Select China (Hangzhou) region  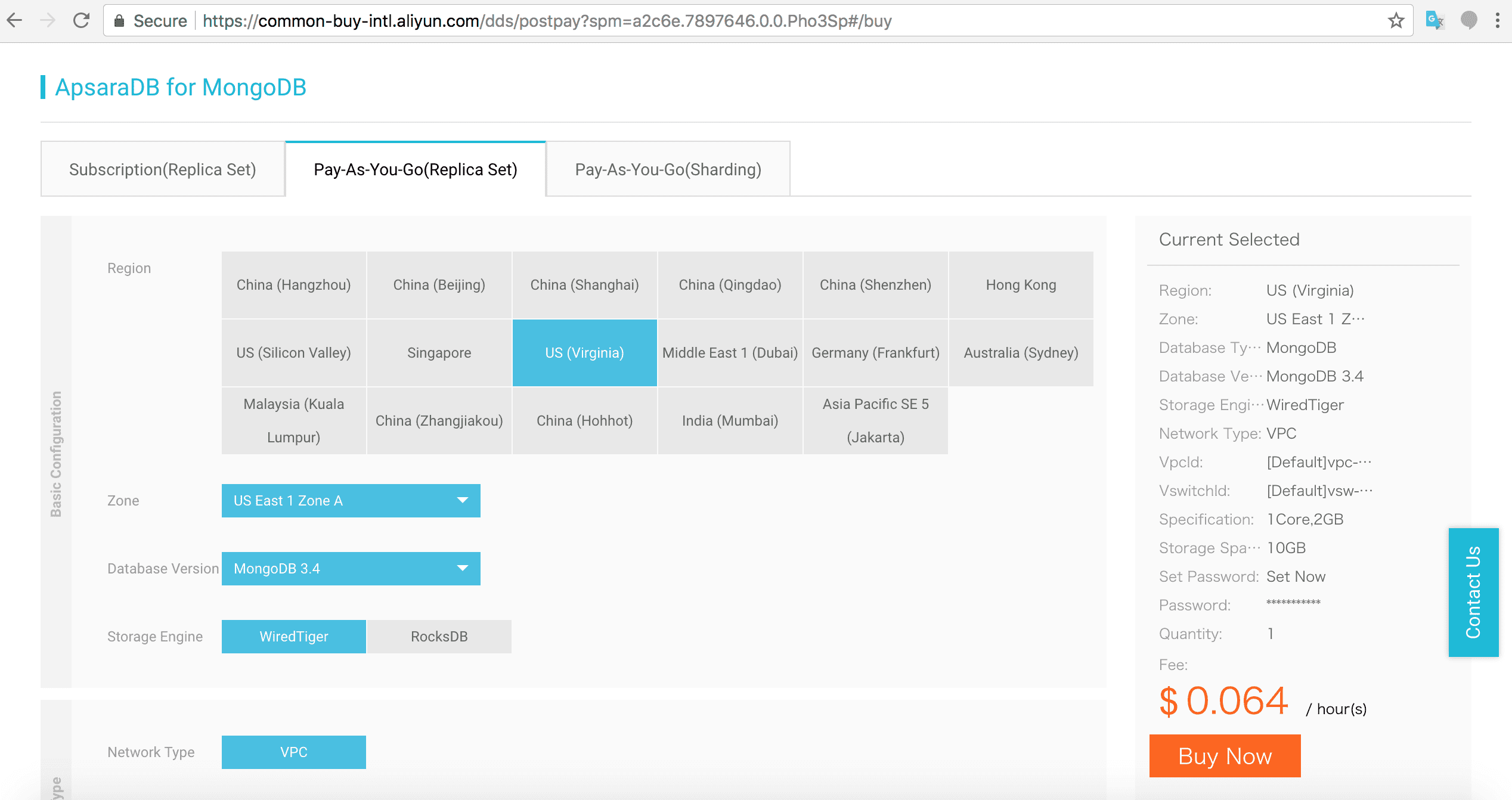(294, 285)
